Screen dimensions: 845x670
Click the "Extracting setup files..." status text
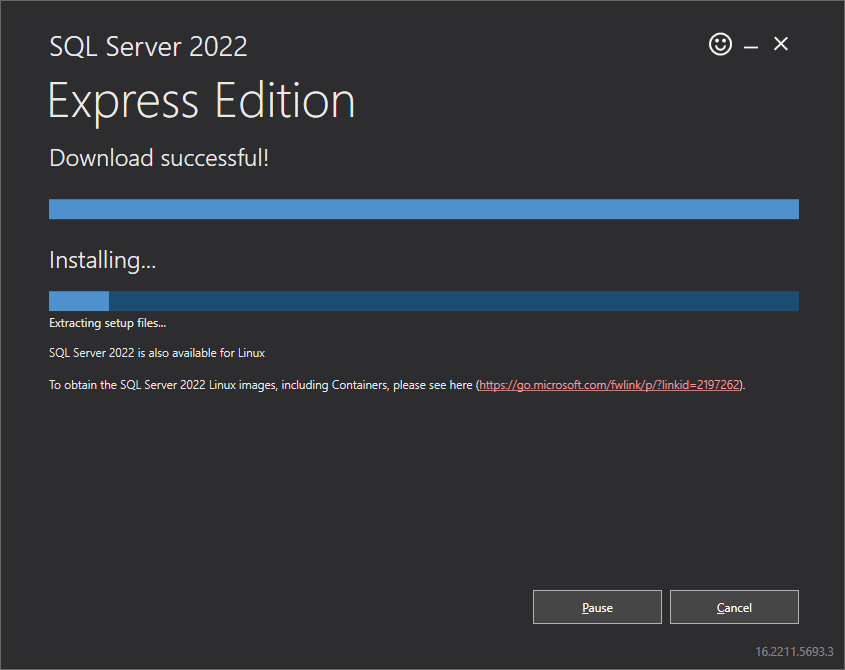[107, 323]
